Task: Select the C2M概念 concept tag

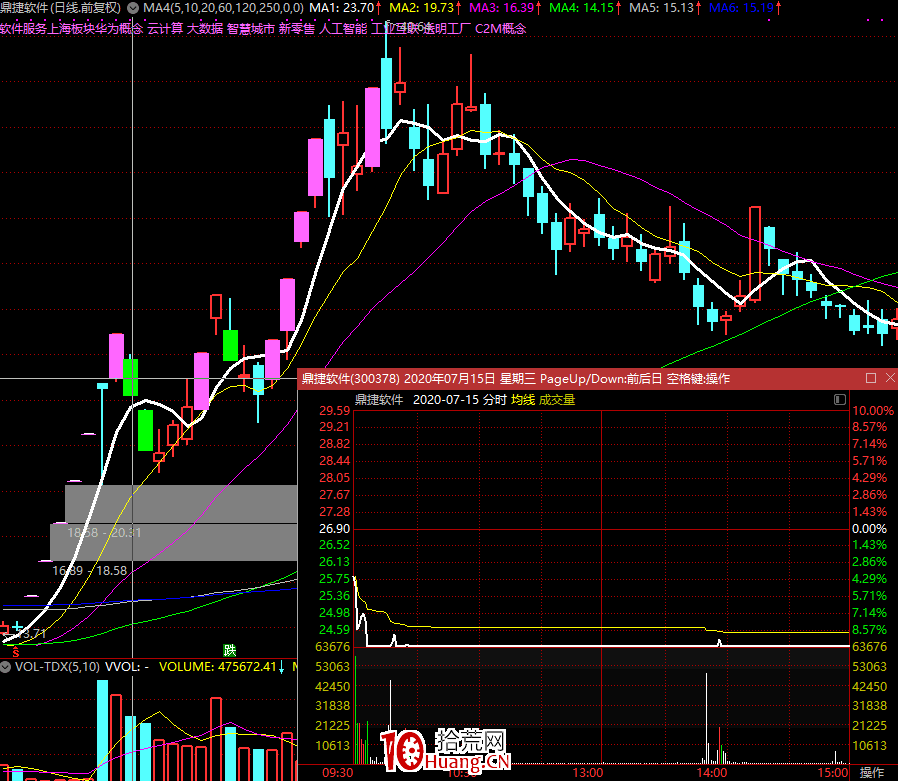Action: (x=501, y=28)
